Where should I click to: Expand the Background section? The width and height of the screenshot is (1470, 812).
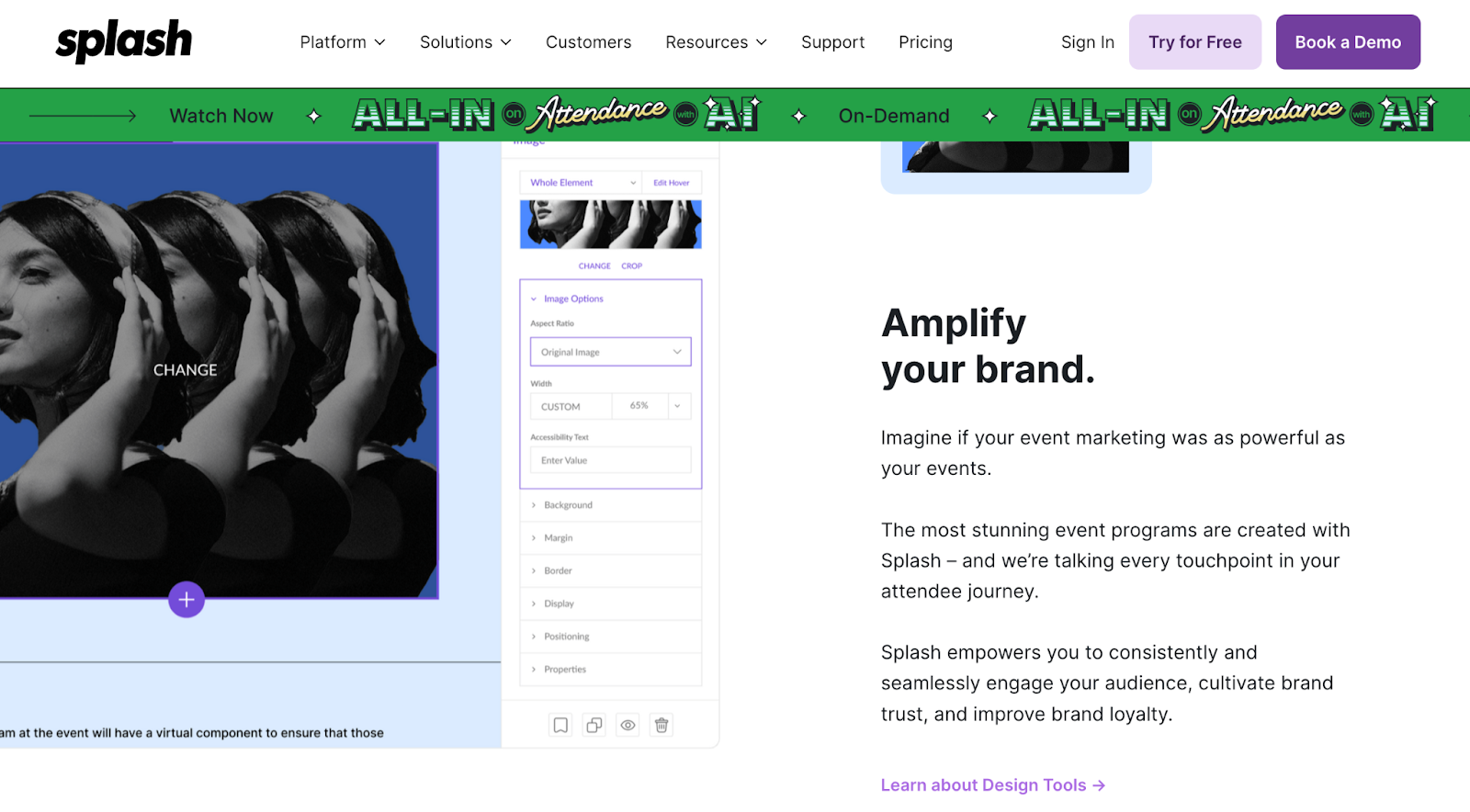568,505
